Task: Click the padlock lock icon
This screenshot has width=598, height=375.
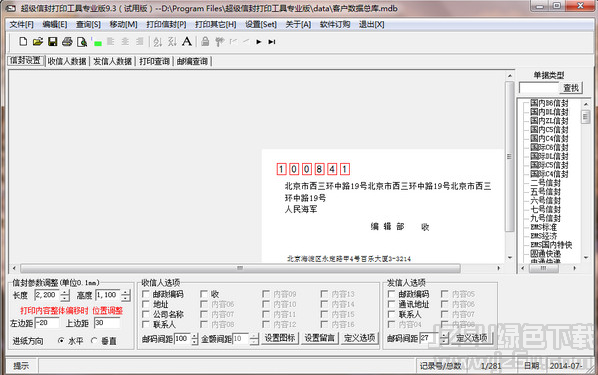Action: tap(205, 41)
